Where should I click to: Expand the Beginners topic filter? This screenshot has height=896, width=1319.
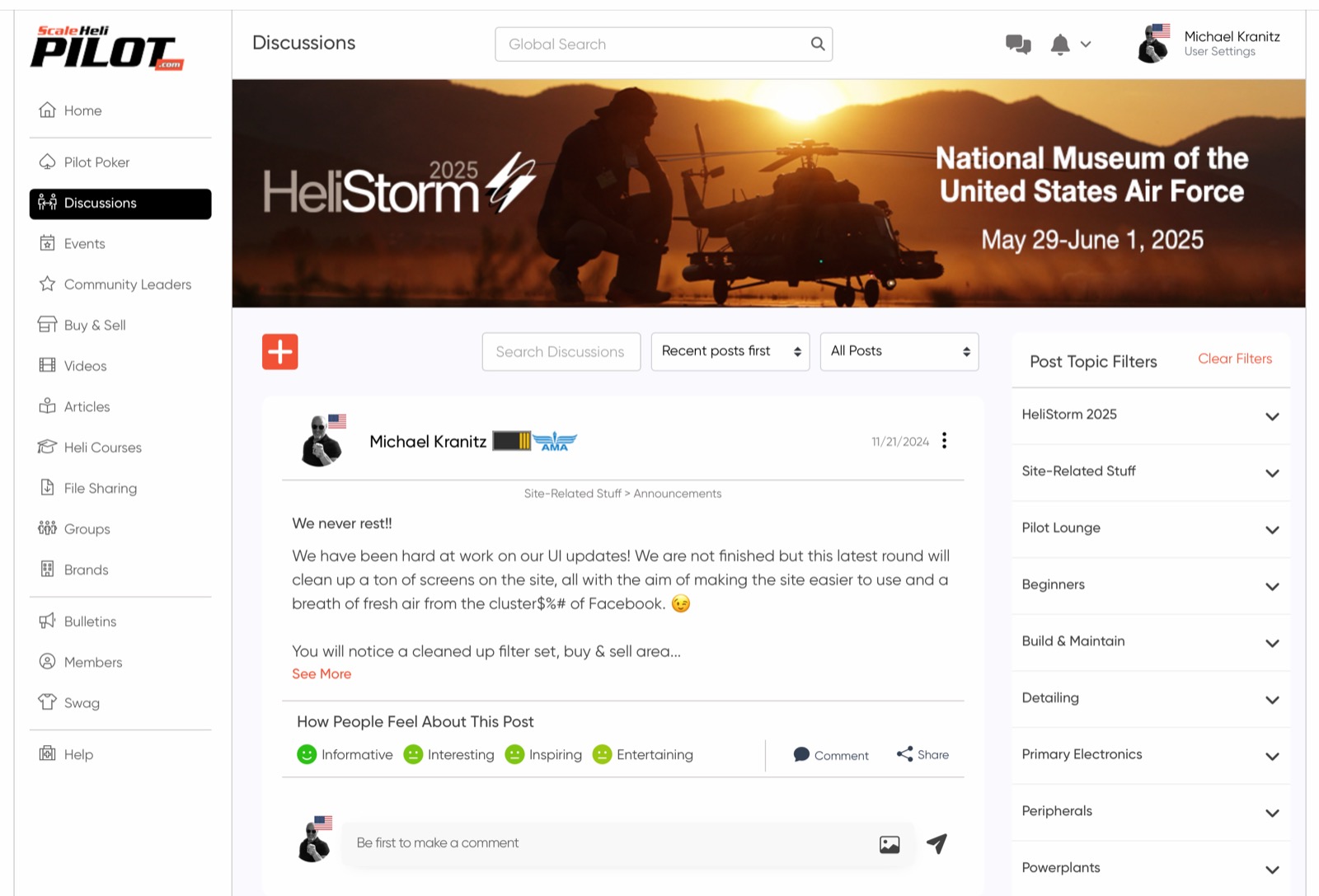pos(1272,587)
